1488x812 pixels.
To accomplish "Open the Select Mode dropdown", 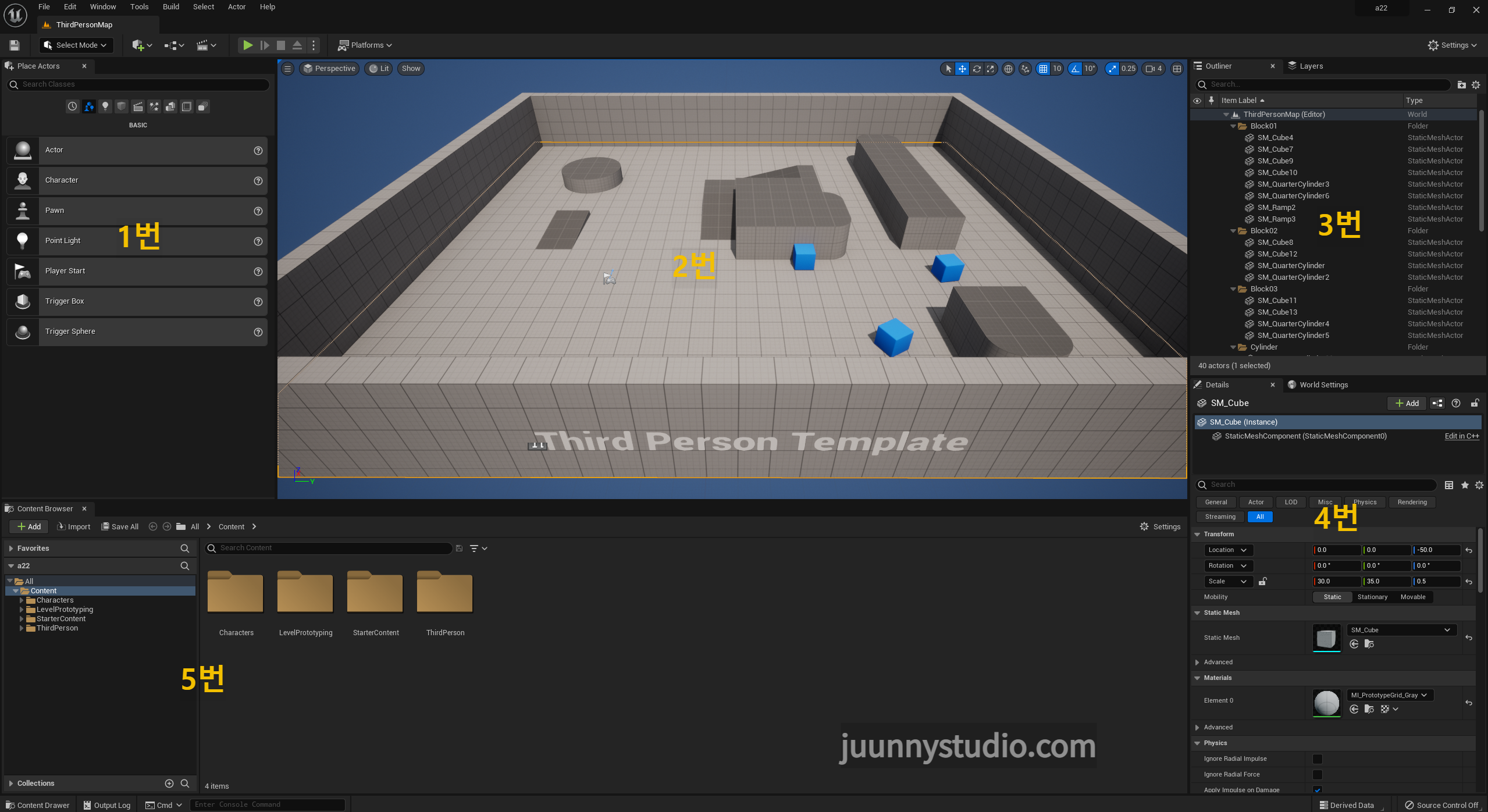I will click(x=76, y=45).
